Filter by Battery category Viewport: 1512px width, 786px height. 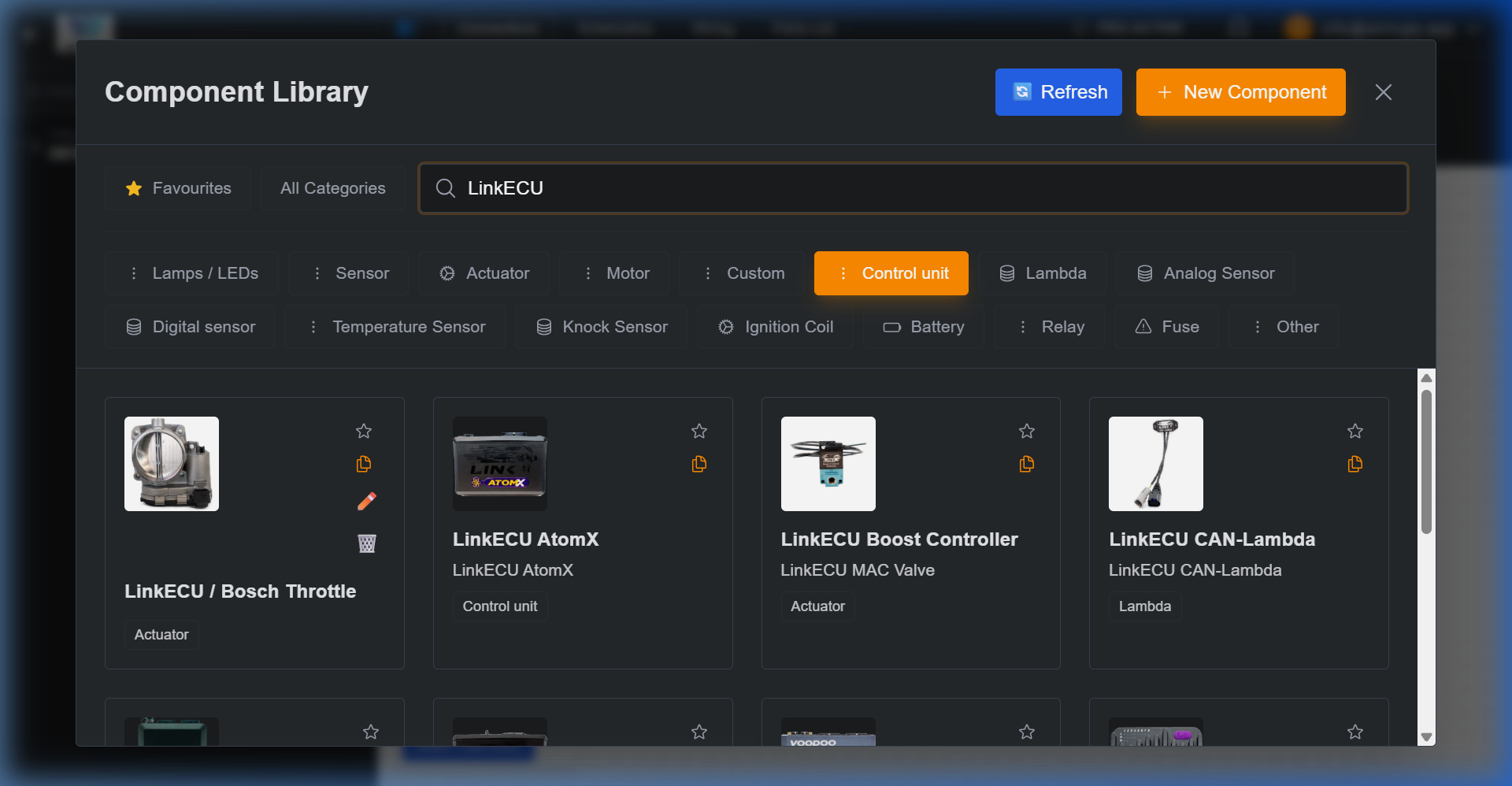(924, 327)
